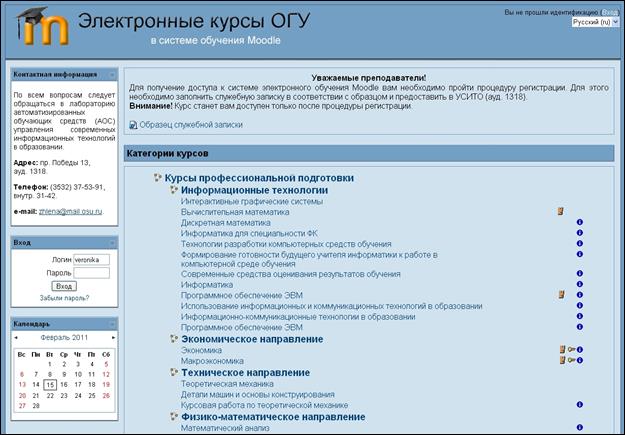Collapse the Контактная информация block
This screenshot has height=435, width=625.
pos(112,75)
